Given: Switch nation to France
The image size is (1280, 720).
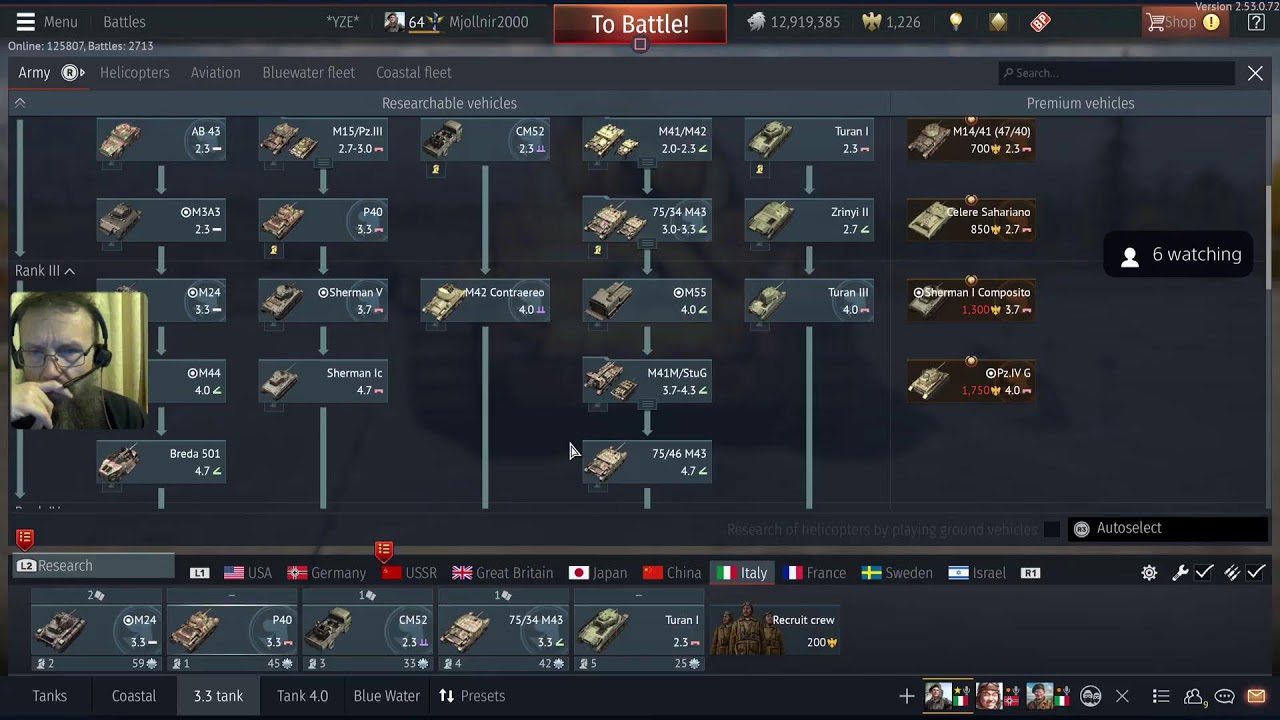Looking at the screenshot, I should 815,573.
